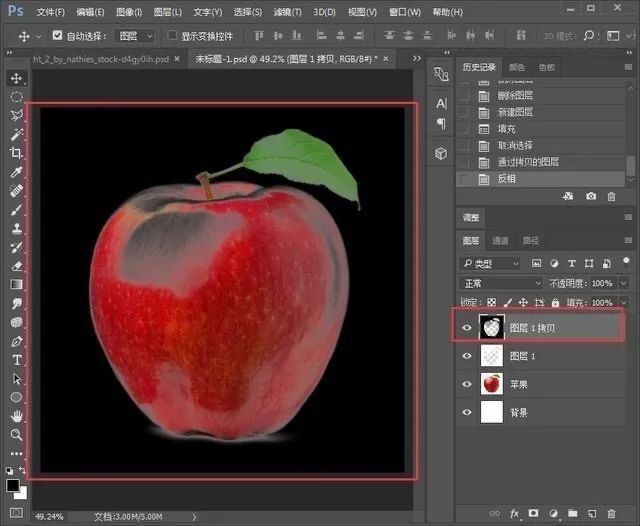Viewport: 640px width, 526px height.
Task: Expand the 不透明度 opacity dropdown arrow
Action: 624,283
